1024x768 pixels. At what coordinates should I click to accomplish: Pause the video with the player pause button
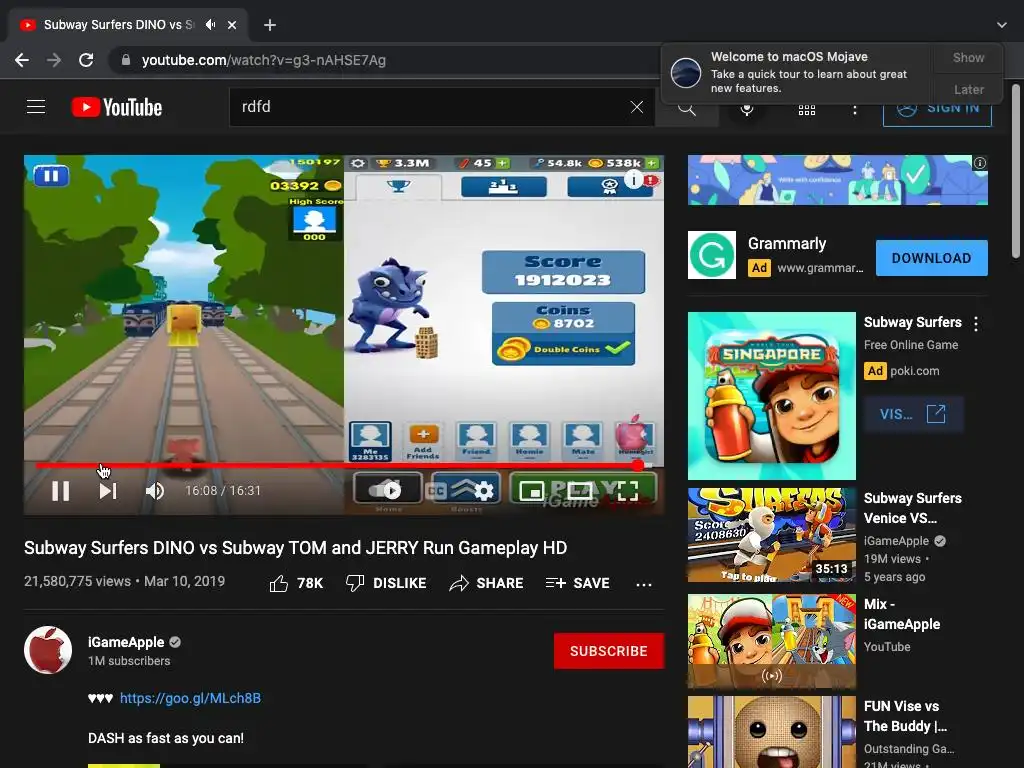(61, 490)
